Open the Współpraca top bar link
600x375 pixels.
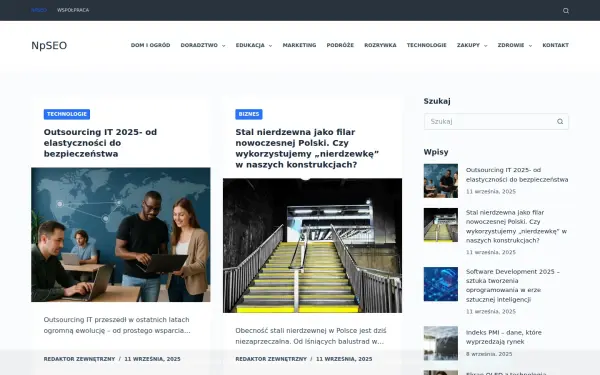[73, 10]
